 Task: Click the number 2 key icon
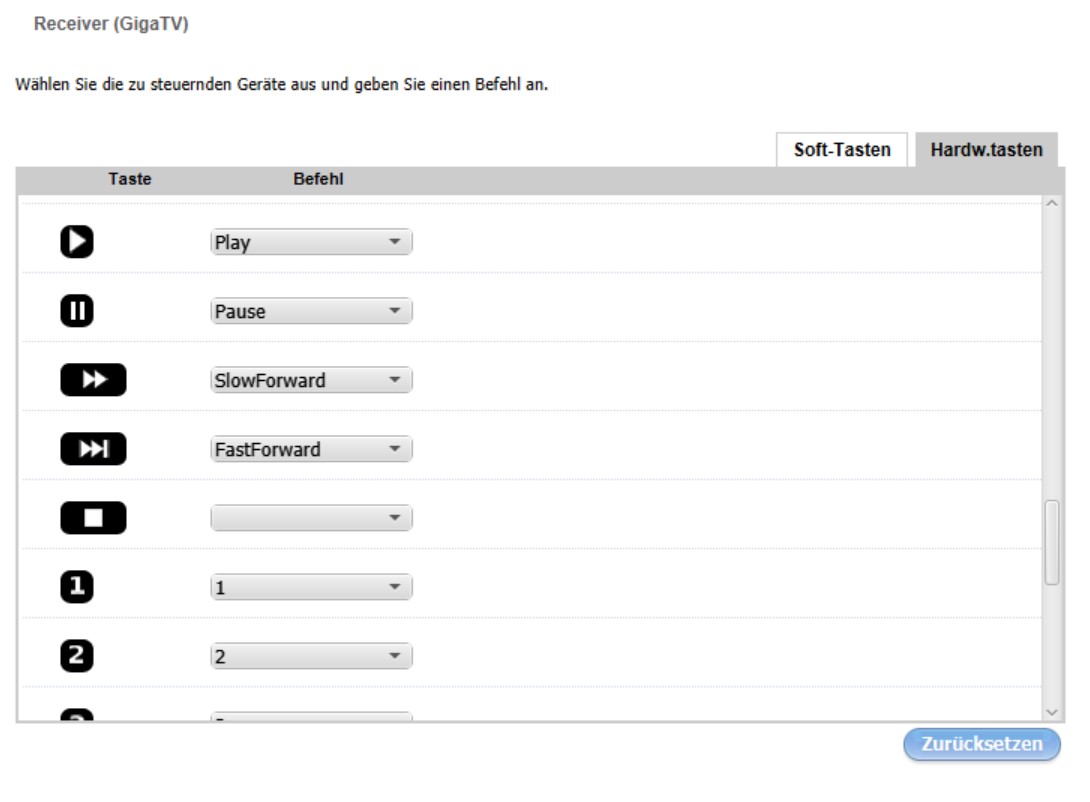[76, 656]
